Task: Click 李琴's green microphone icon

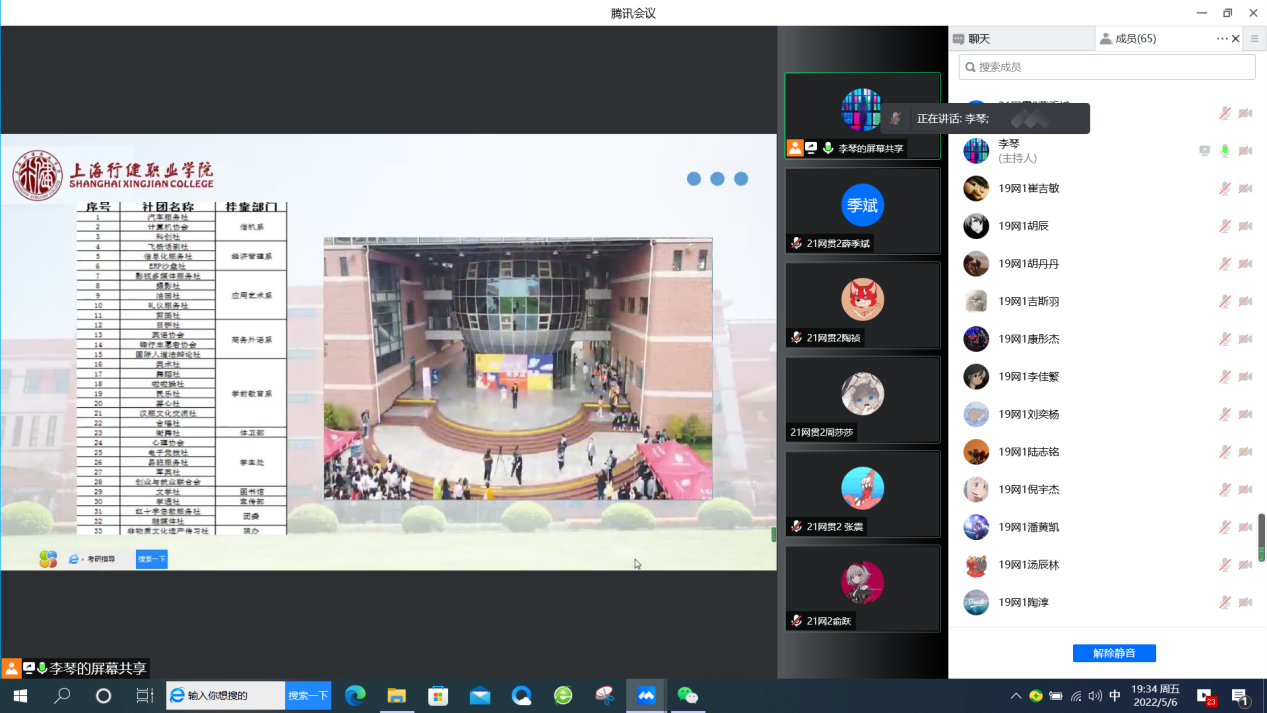Action: [1225, 151]
